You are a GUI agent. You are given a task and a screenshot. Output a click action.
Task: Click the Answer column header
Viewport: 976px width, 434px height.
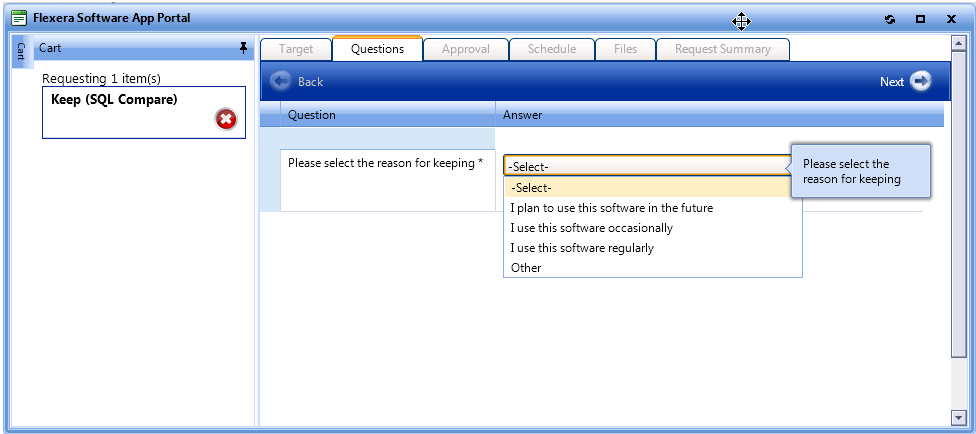click(x=720, y=115)
